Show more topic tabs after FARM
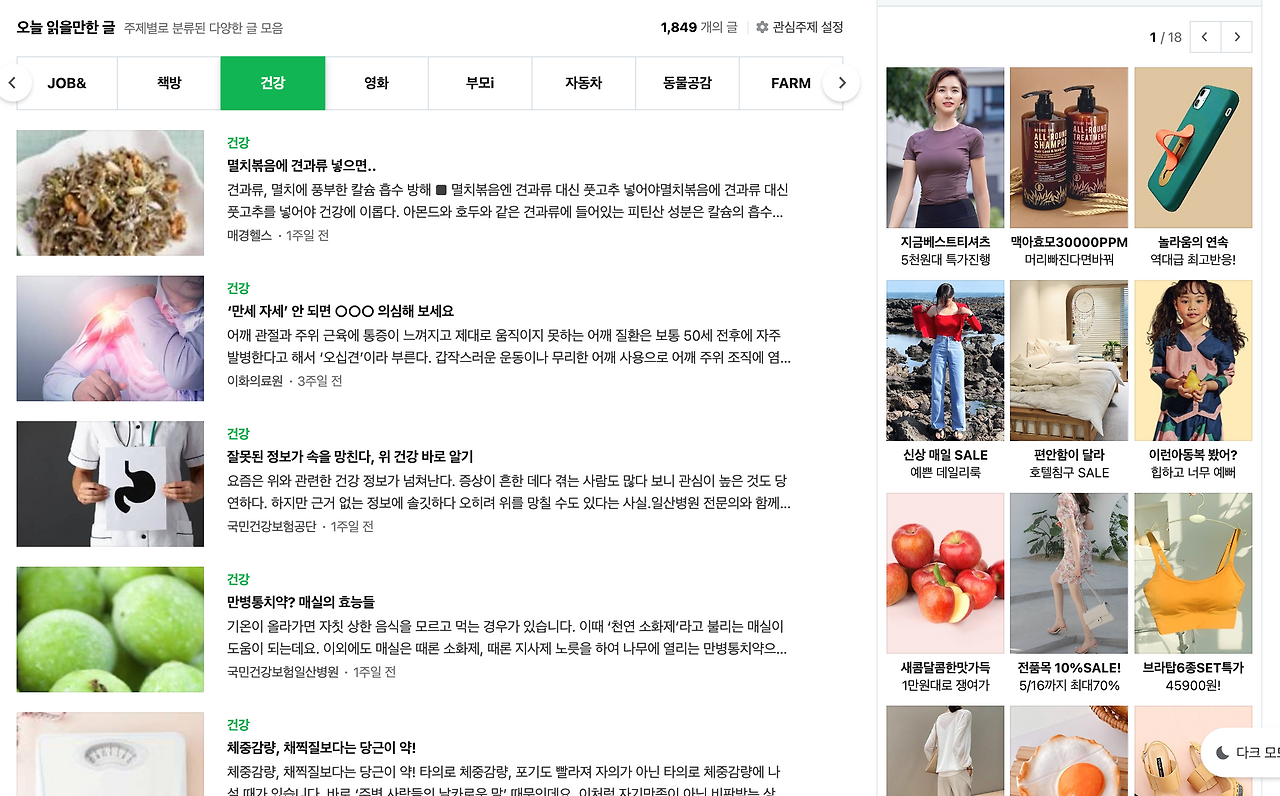The height and width of the screenshot is (796, 1280). pos(842,83)
